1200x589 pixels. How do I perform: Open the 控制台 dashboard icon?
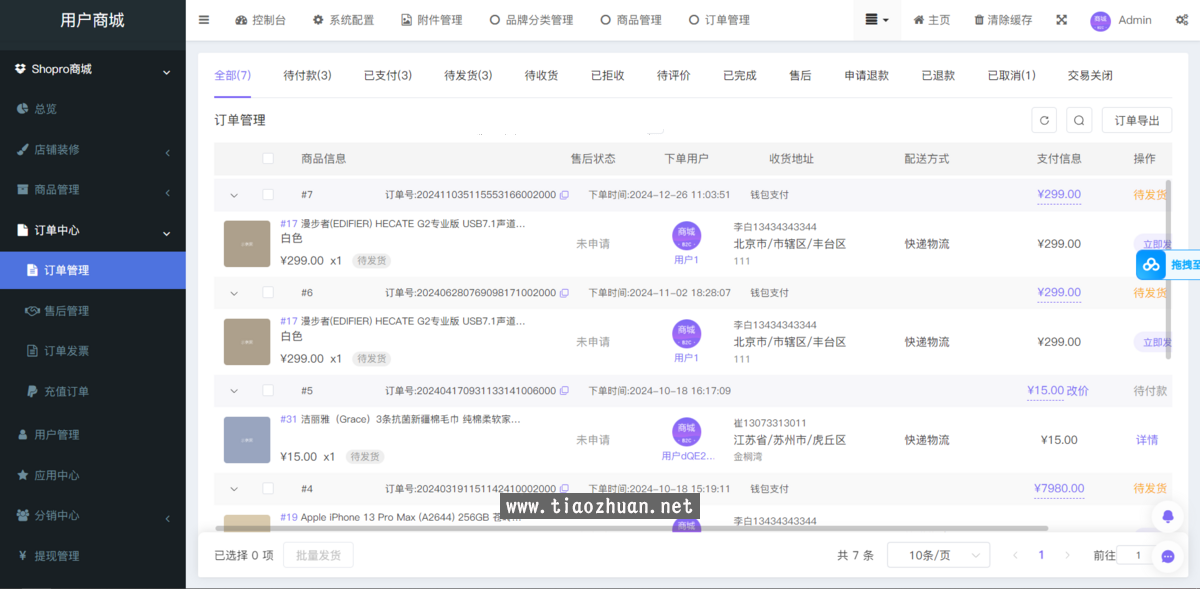point(240,19)
